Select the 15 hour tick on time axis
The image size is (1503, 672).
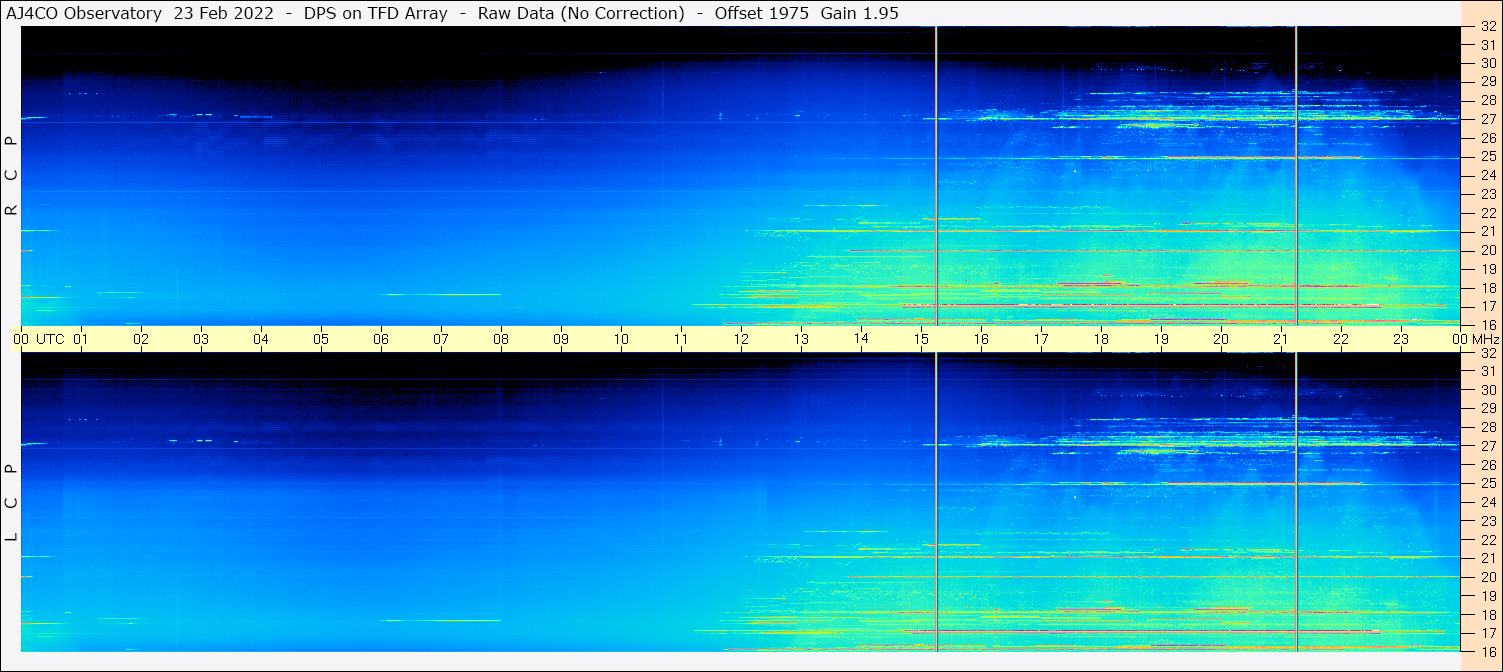pyautogui.click(x=921, y=339)
